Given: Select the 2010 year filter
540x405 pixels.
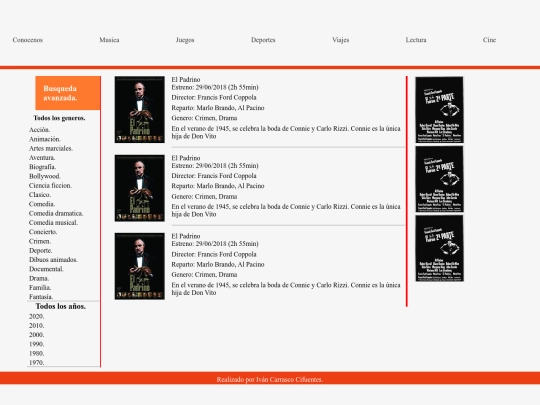Looking at the screenshot, I should tap(37, 326).
